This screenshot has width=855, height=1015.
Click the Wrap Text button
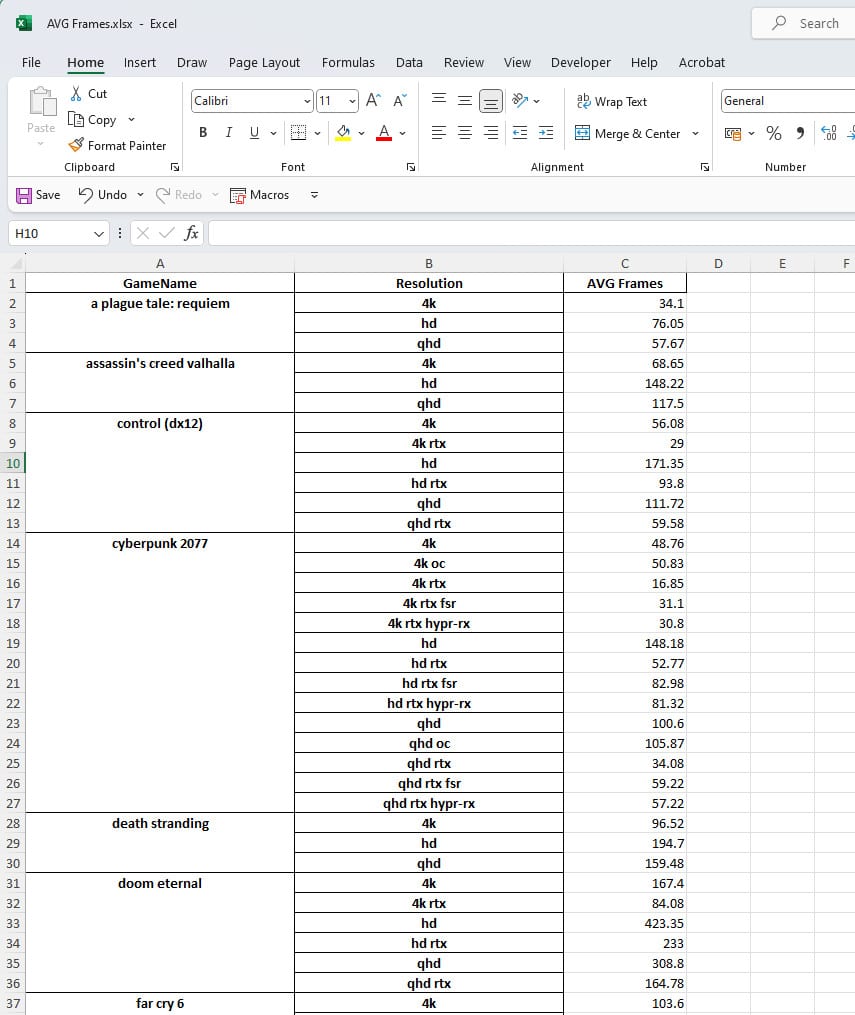(612, 102)
